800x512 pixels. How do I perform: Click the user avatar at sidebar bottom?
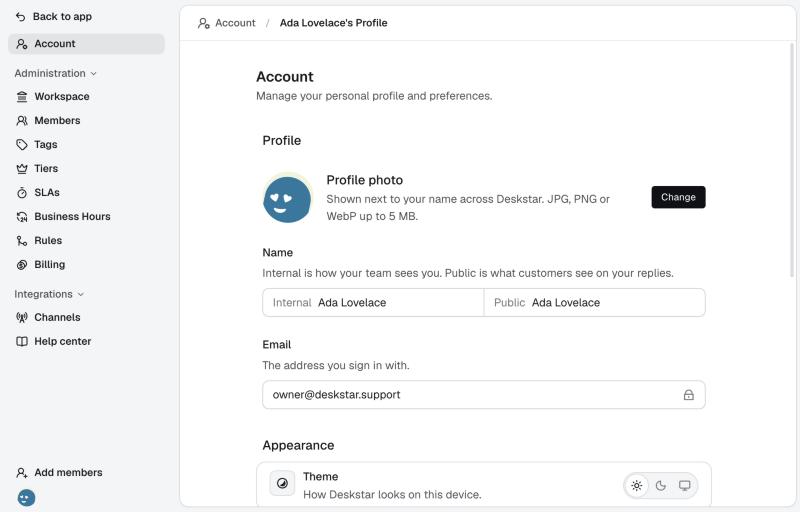[x=27, y=497]
